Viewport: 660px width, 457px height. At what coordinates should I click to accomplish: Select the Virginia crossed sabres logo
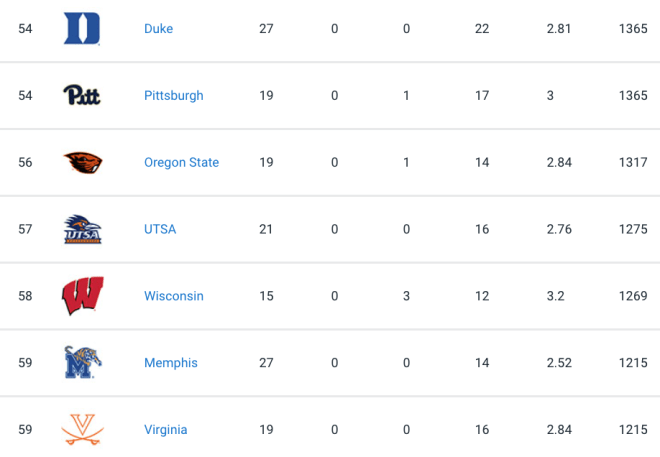(x=82, y=430)
